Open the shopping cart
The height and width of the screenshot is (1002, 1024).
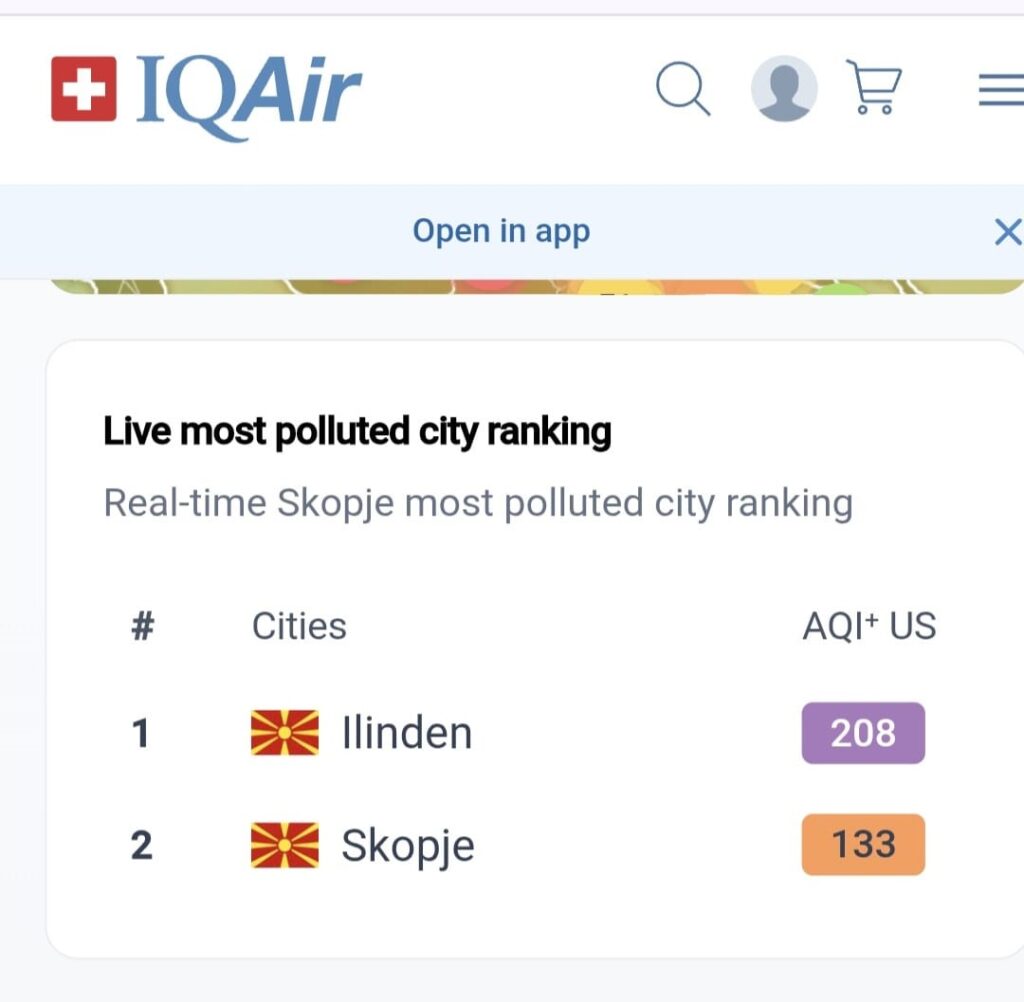(x=873, y=87)
